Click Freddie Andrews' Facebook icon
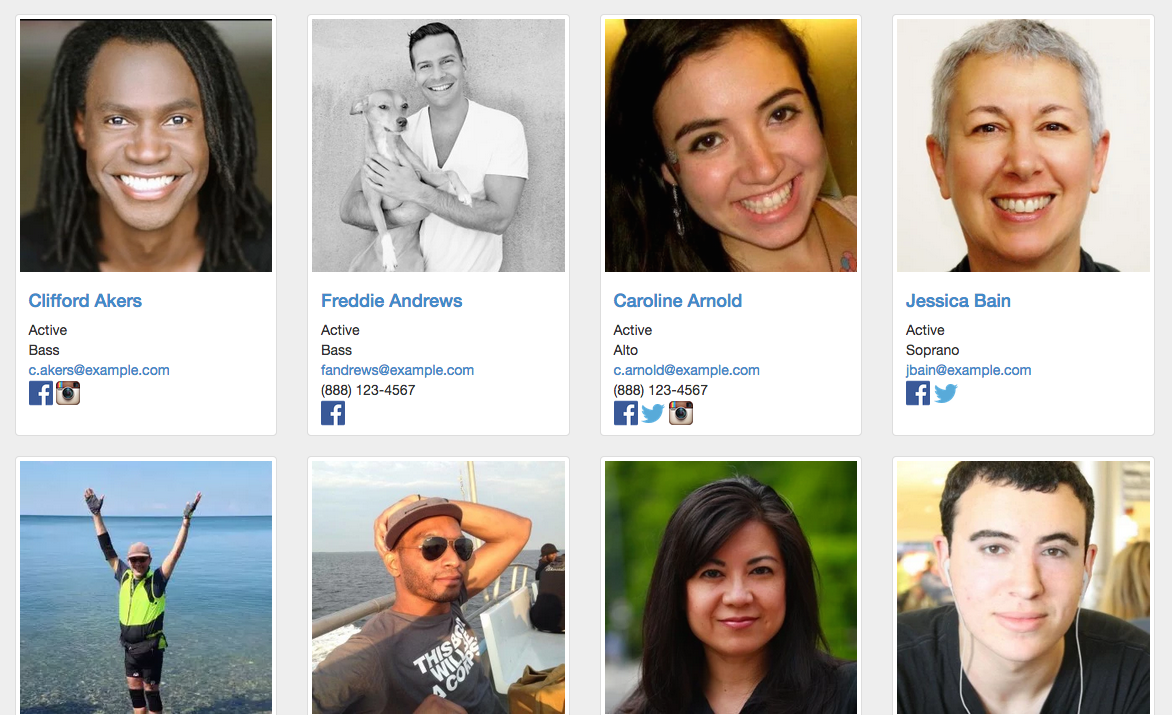This screenshot has width=1172, height=715. coord(333,413)
